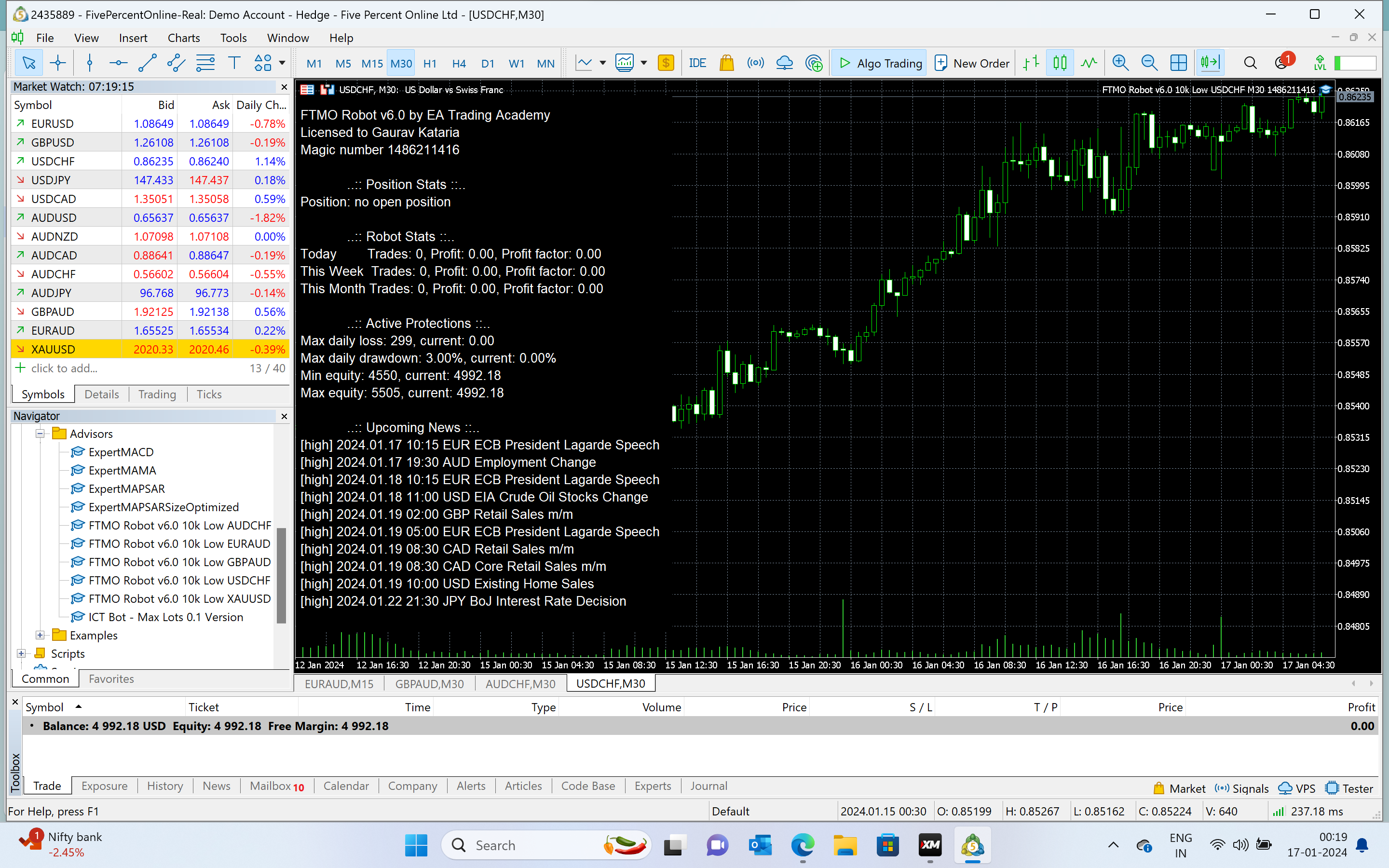Open the Market shopping bag icon
Screen dimensions: 1389x868
click(727, 63)
